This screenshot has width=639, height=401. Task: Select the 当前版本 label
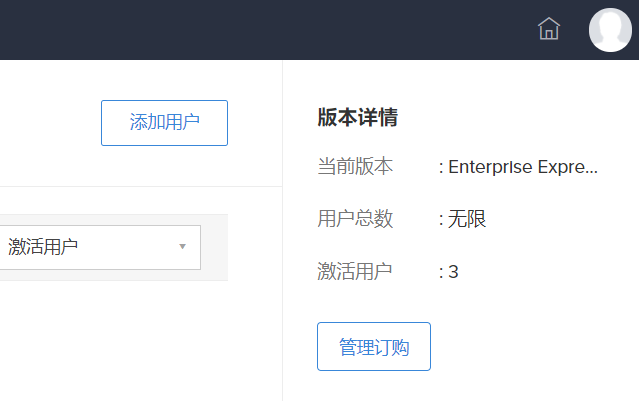[355, 167]
